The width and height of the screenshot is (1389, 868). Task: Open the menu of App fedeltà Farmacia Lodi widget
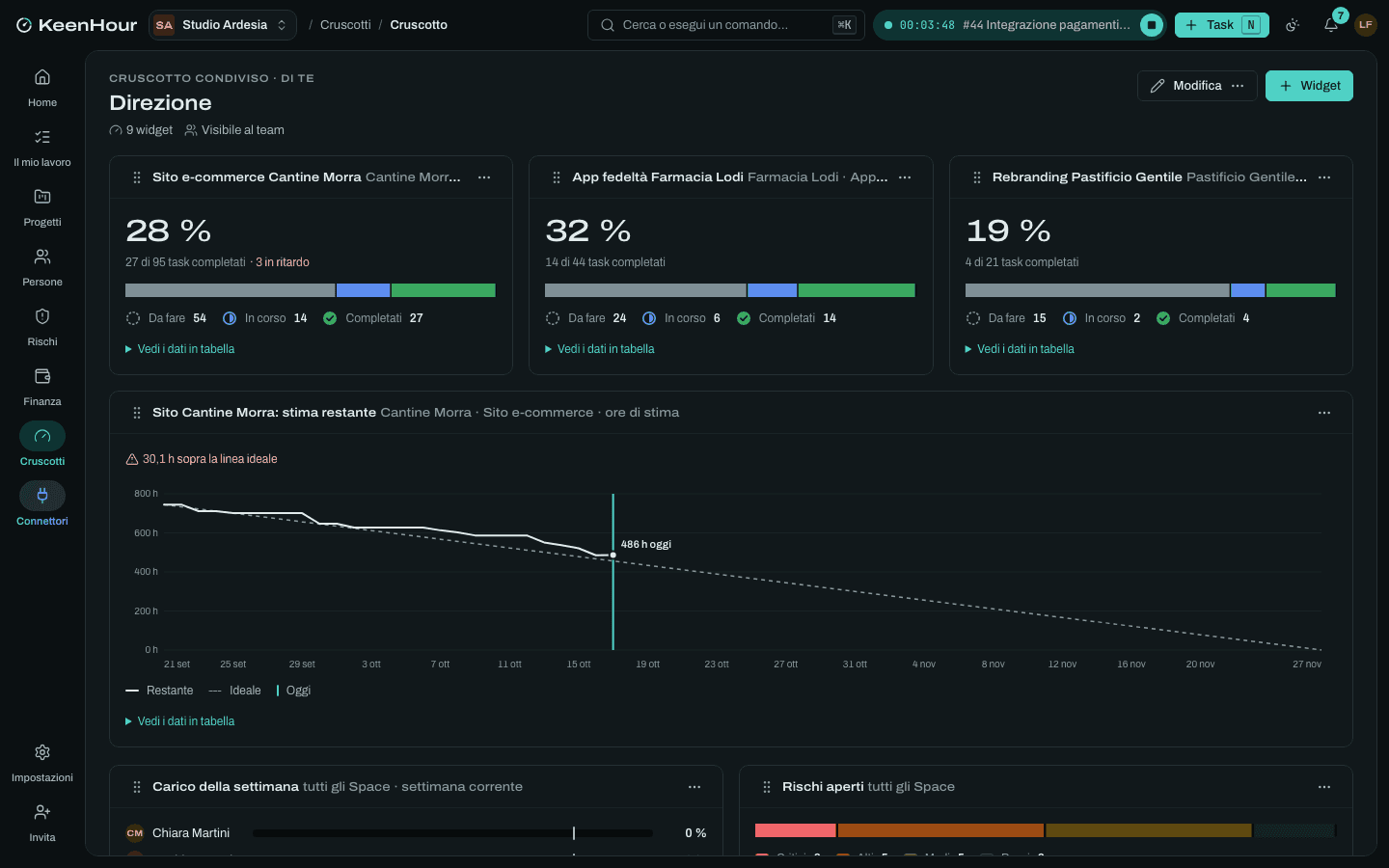tap(905, 177)
